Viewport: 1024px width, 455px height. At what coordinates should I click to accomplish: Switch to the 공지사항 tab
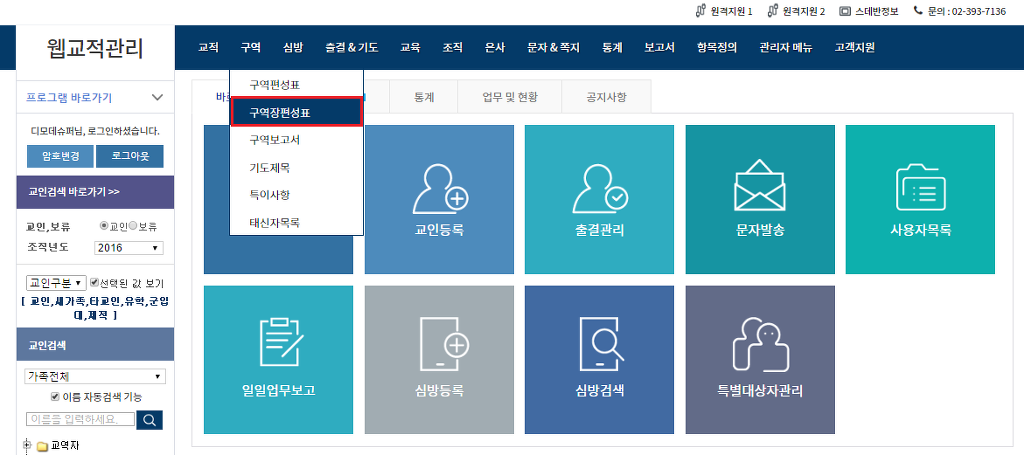[x=606, y=97]
